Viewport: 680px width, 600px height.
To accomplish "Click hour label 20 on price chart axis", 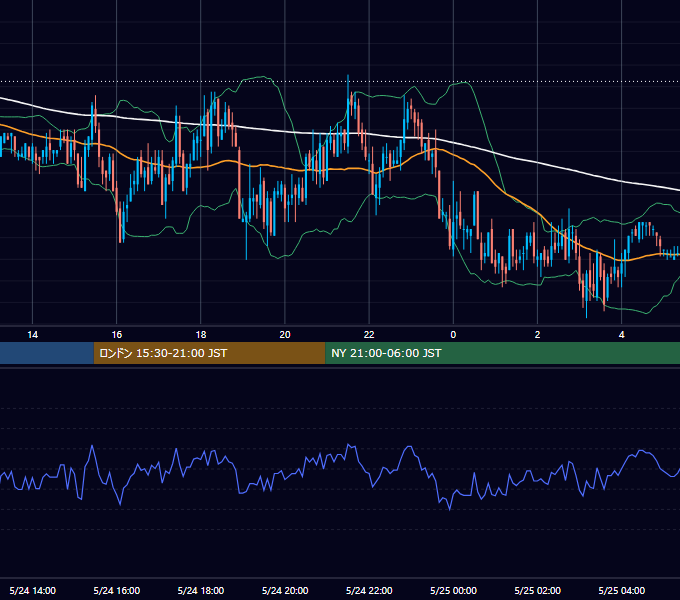I will click(x=285, y=335).
